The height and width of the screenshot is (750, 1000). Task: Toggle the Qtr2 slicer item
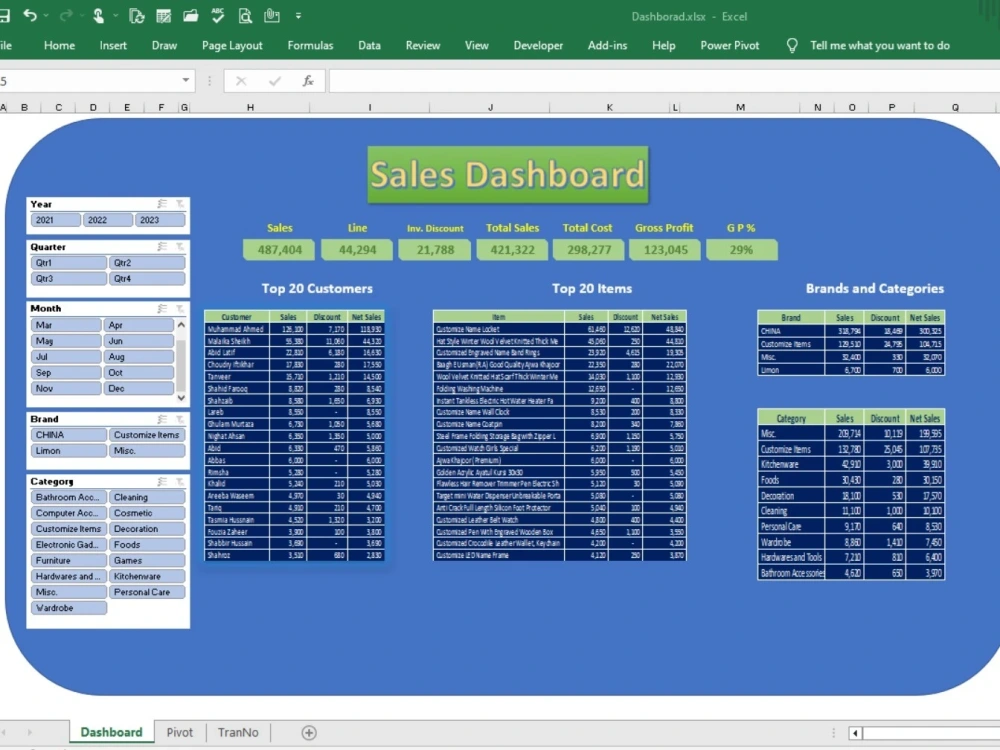tap(147, 263)
